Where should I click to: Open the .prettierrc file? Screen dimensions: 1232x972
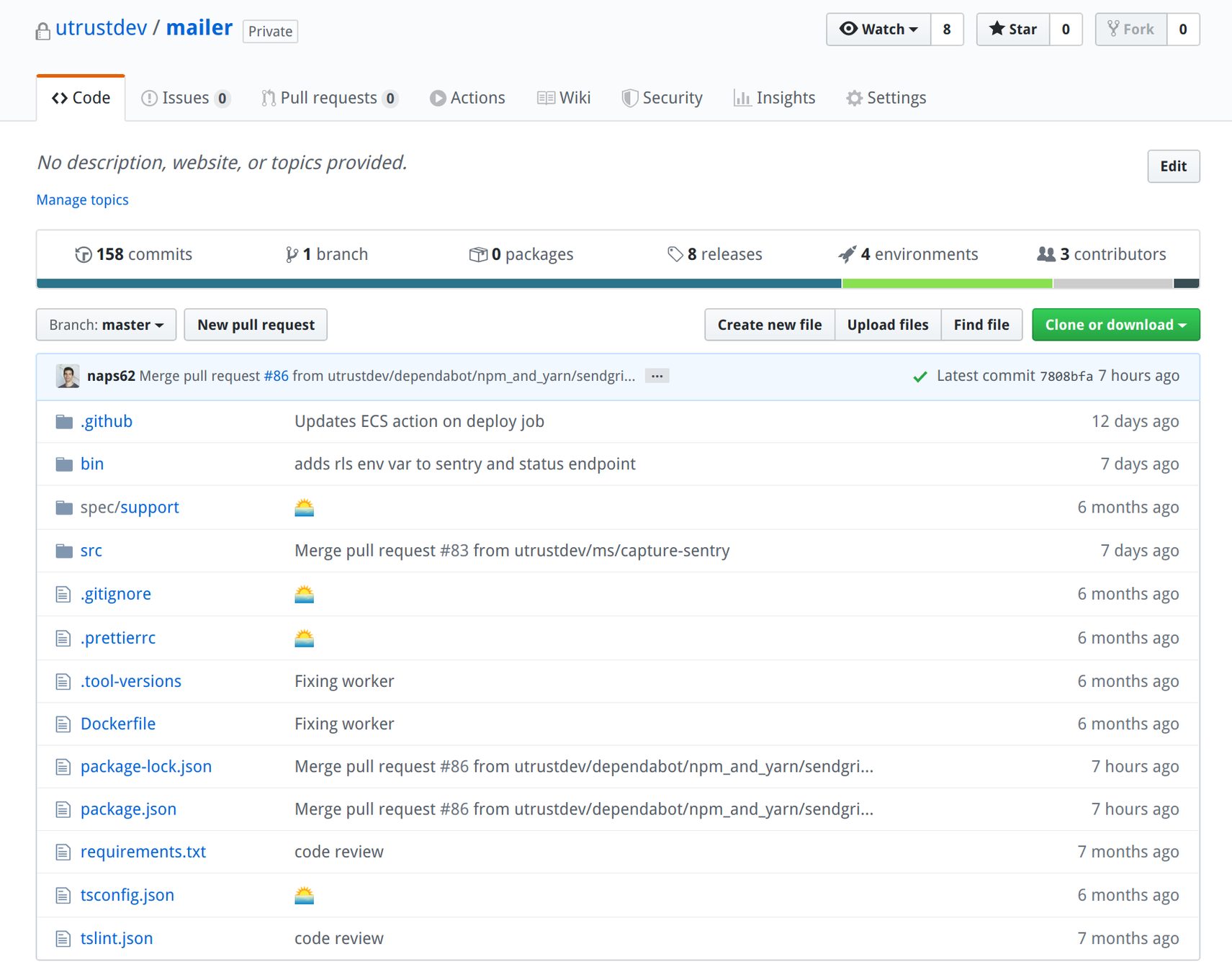(118, 638)
